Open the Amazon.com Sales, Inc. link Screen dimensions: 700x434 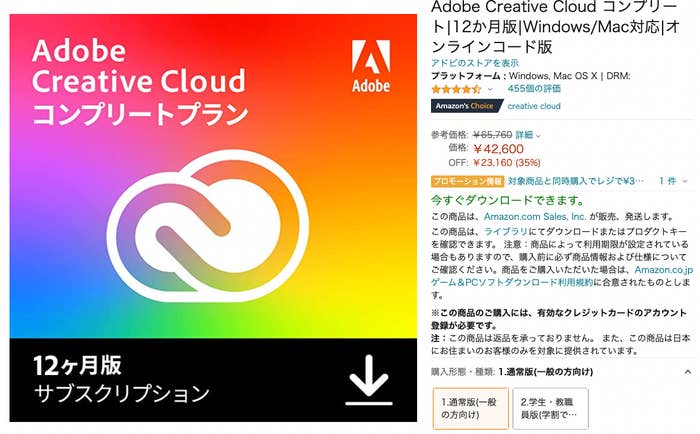point(535,217)
